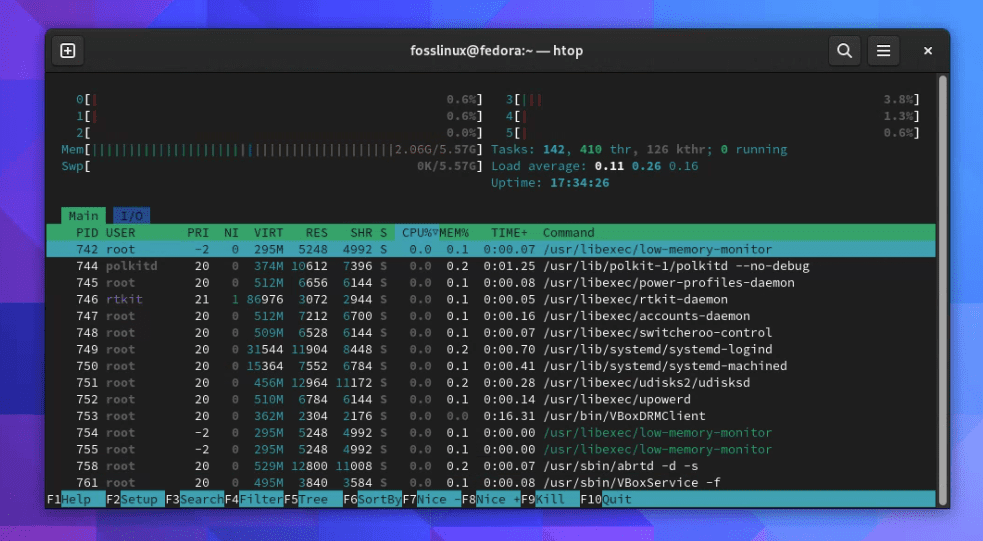Toggle F5 Tree view
This screenshot has width=983, height=541.
[x=313, y=500]
